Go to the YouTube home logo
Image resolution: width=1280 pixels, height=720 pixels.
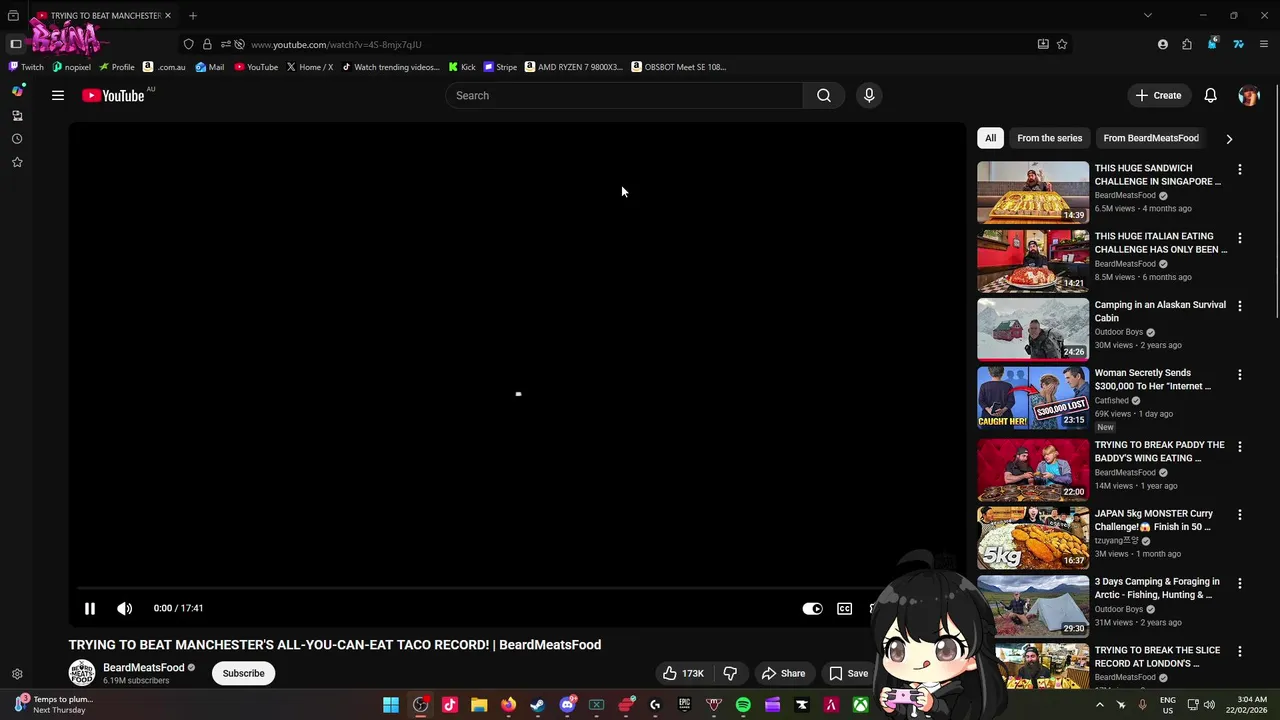point(113,96)
